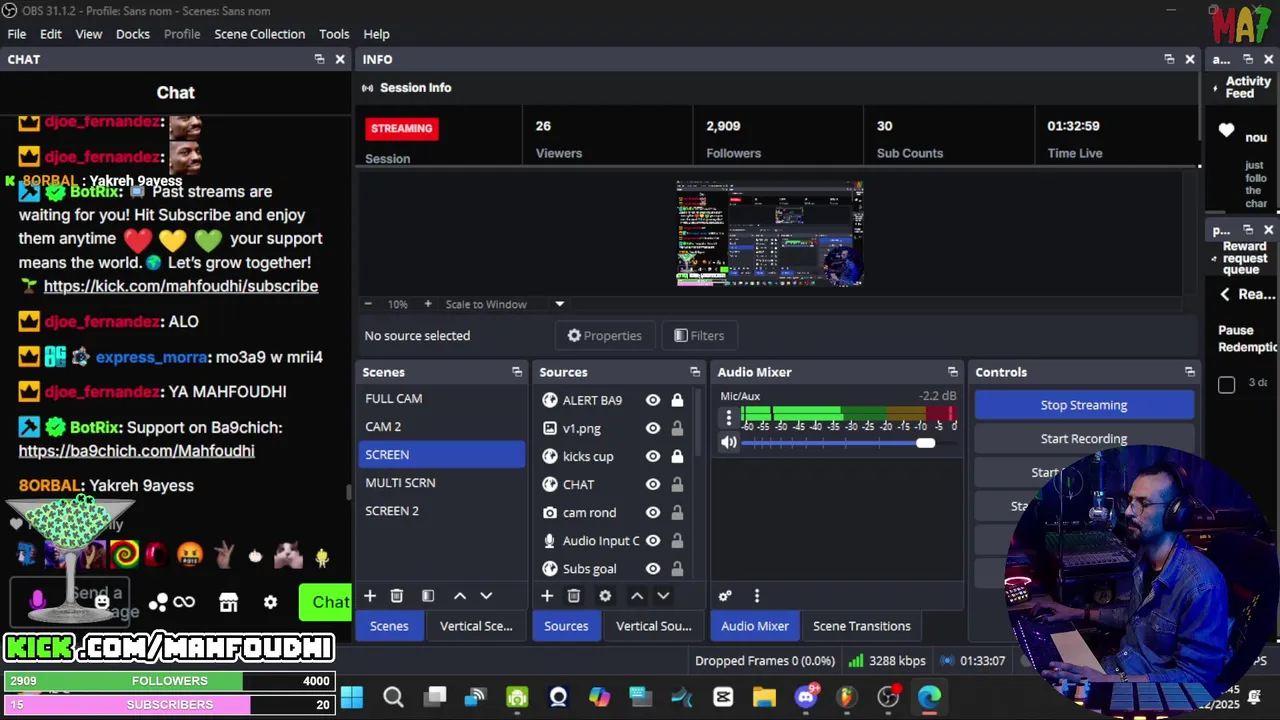The image size is (1280, 720).
Task: Click the stream preview thumbnail
Action: coord(769,234)
